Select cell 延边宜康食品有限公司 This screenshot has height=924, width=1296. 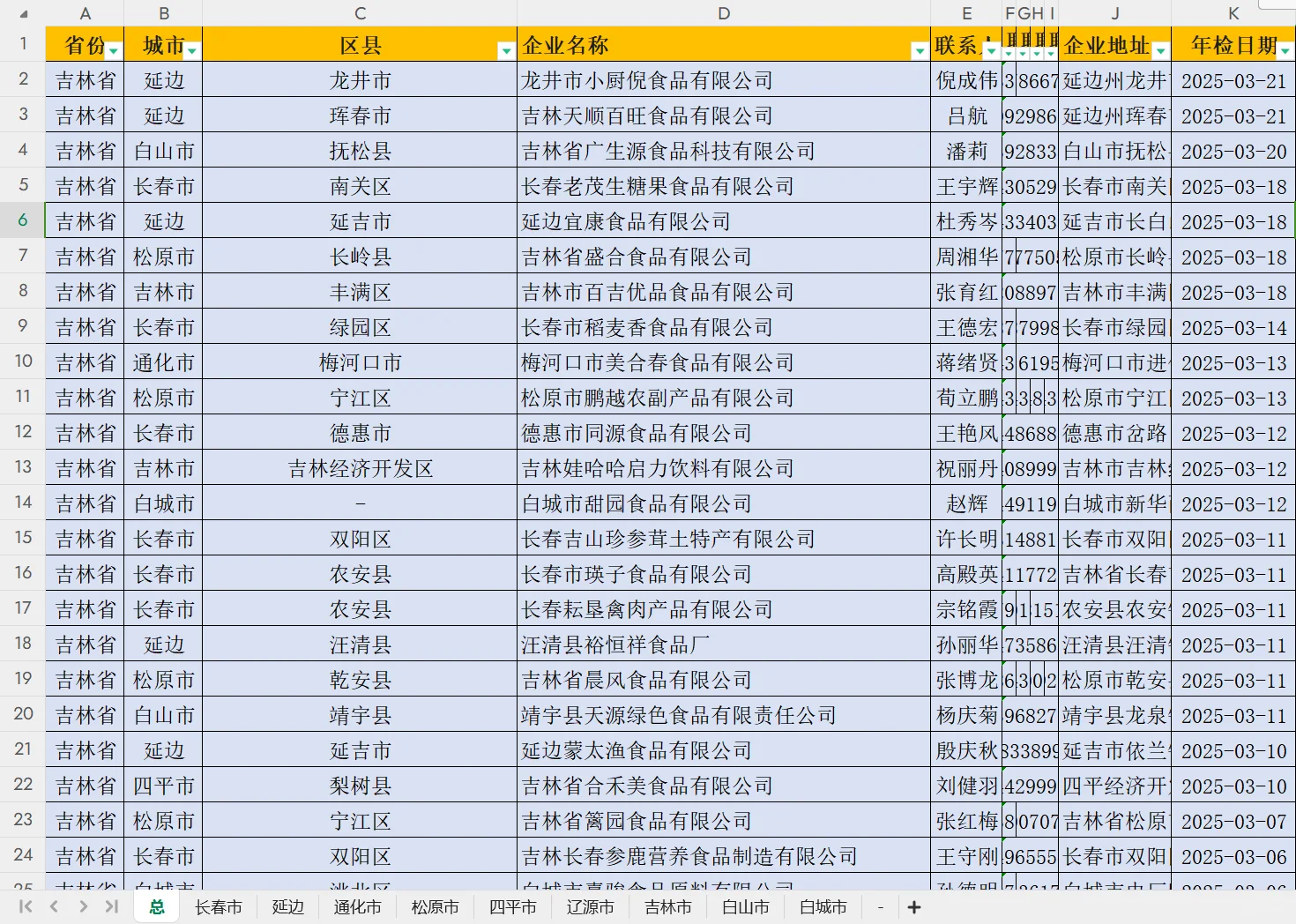point(724,220)
